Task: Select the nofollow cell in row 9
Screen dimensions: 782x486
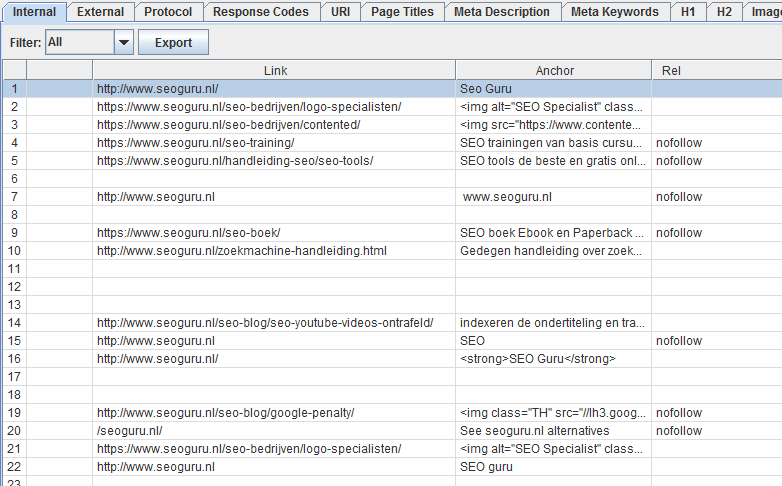Action: (x=717, y=233)
